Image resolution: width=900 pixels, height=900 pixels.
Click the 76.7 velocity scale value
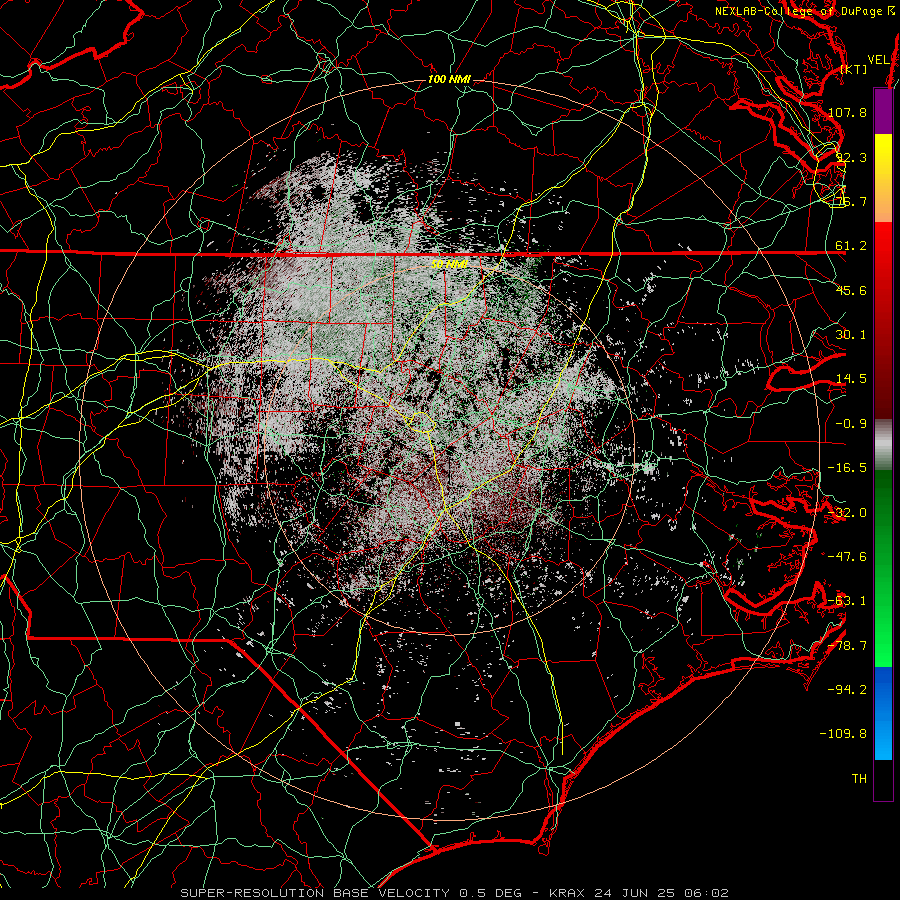(x=851, y=201)
